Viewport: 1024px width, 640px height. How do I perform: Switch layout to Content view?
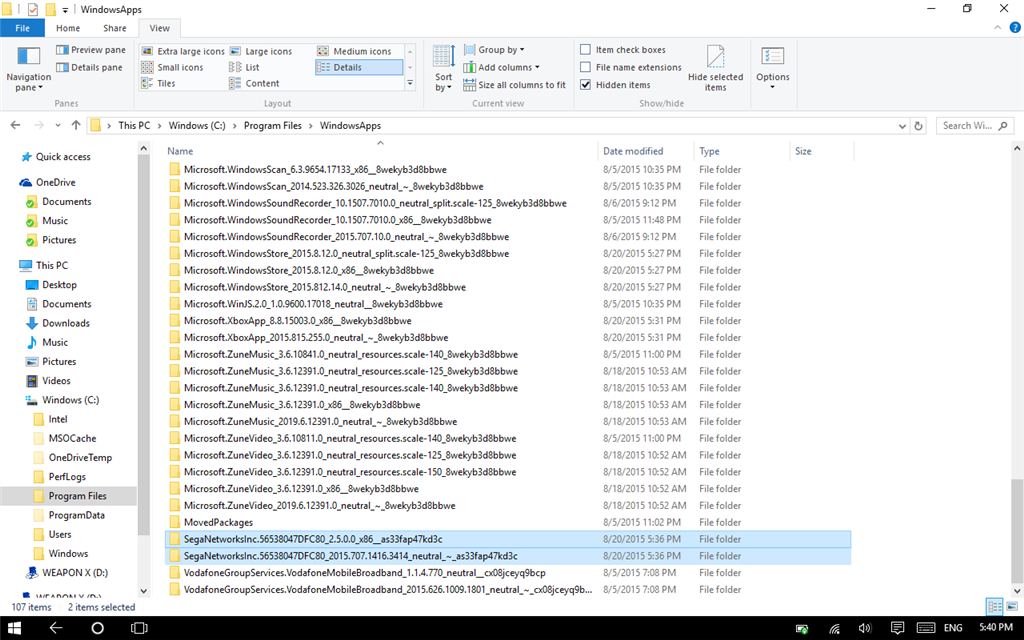[x=254, y=84]
